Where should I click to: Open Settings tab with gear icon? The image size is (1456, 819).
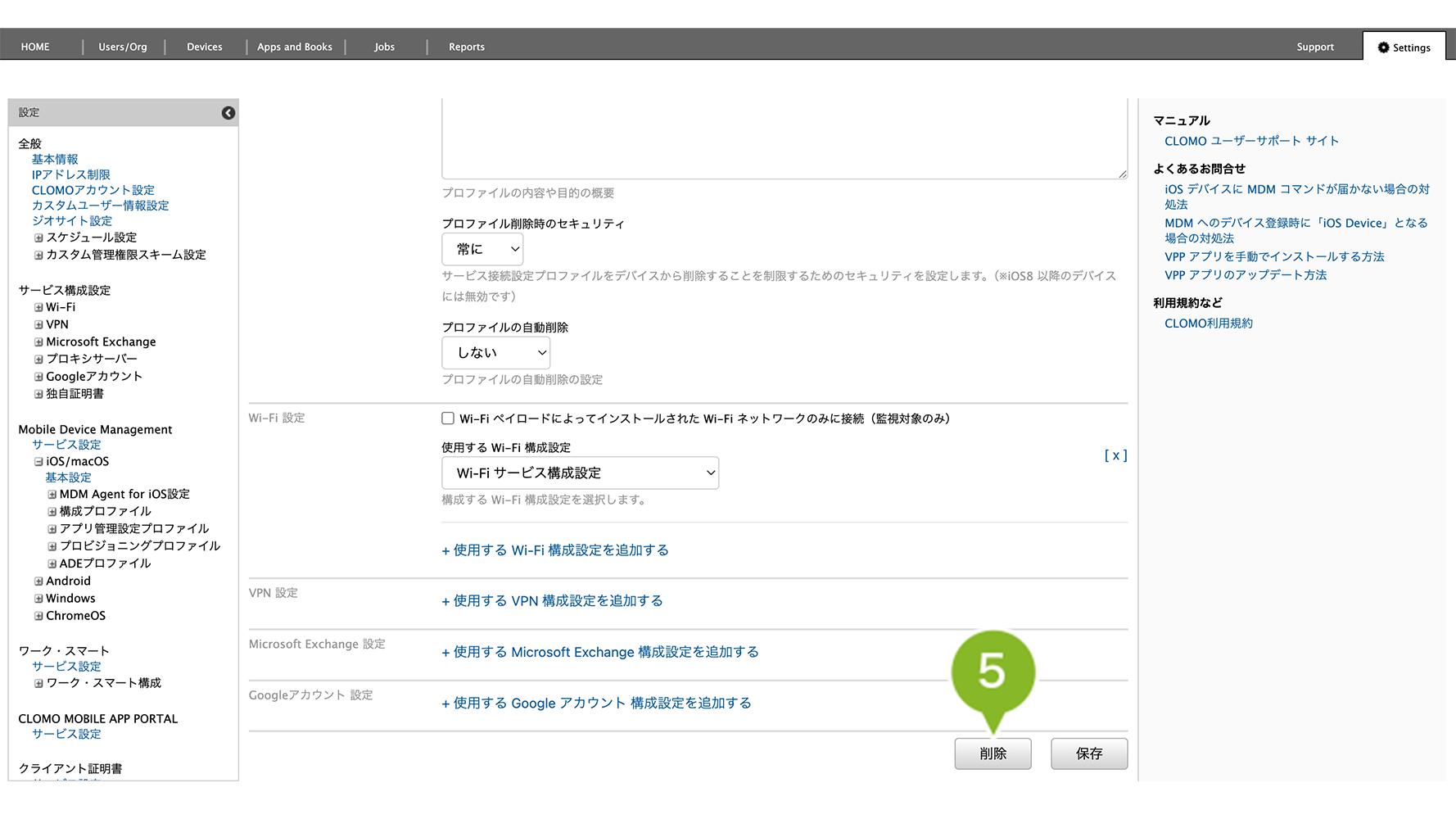point(1404,48)
